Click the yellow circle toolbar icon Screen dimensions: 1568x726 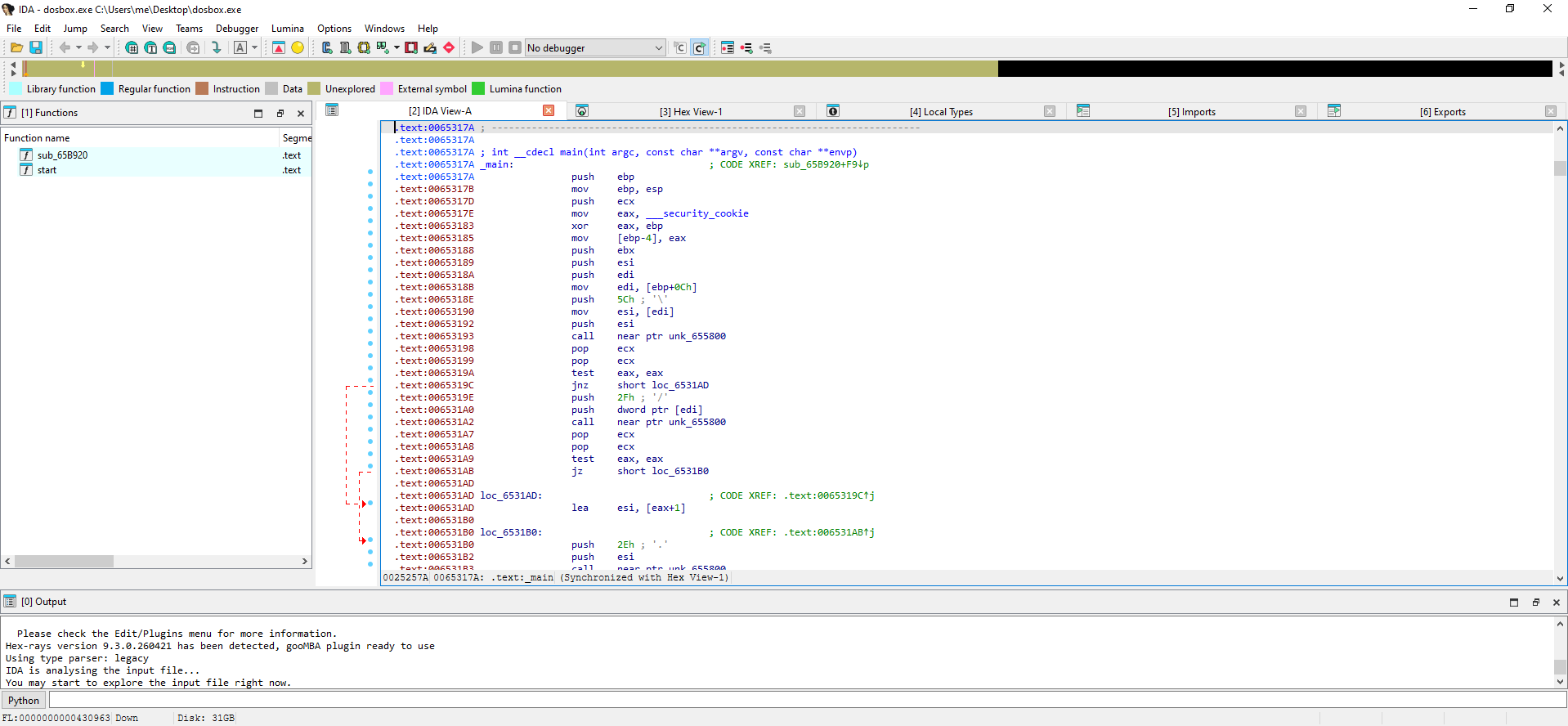pos(298,47)
